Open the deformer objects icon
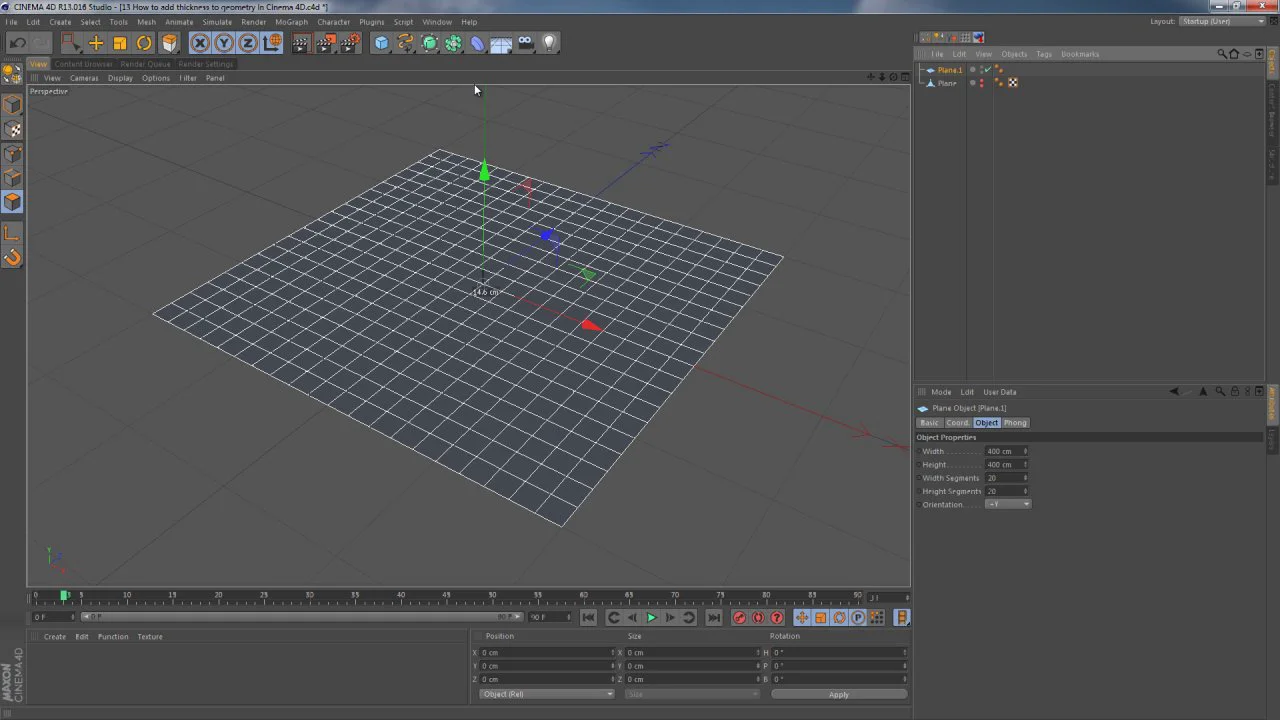Viewport: 1280px width, 720px height. coord(478,43)
